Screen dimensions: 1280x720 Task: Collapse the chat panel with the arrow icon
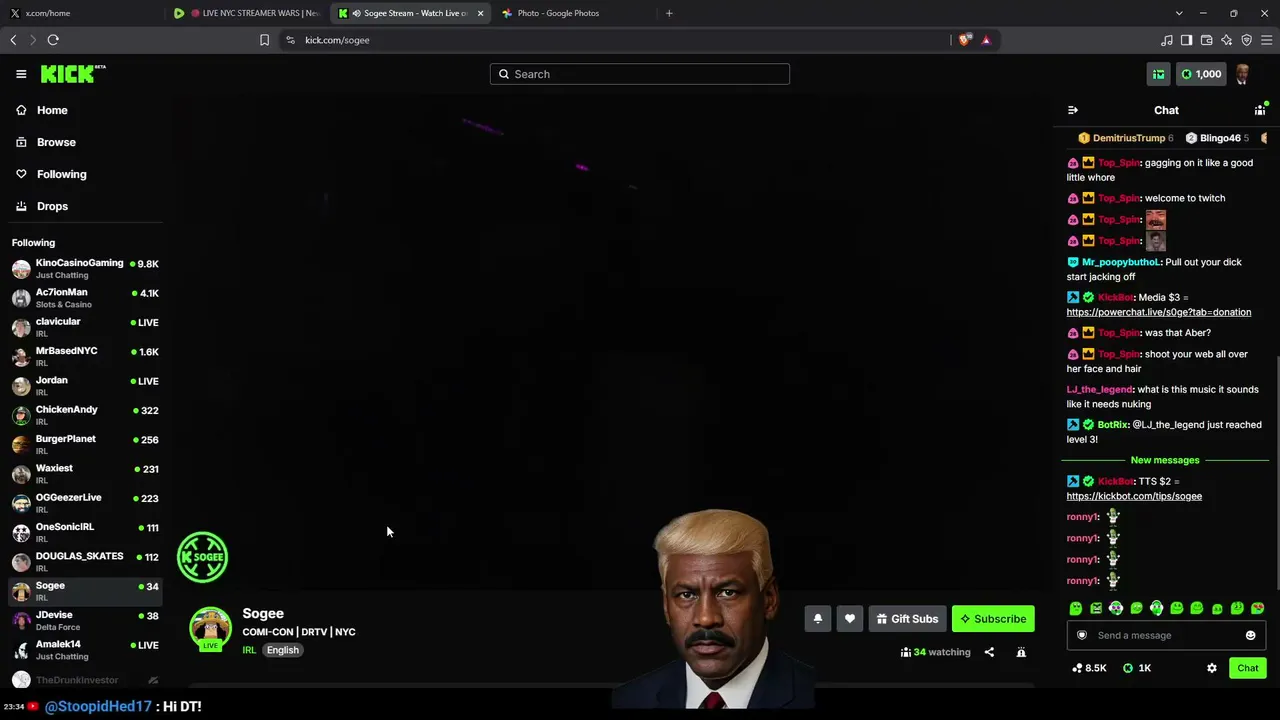coord(1073,110)
